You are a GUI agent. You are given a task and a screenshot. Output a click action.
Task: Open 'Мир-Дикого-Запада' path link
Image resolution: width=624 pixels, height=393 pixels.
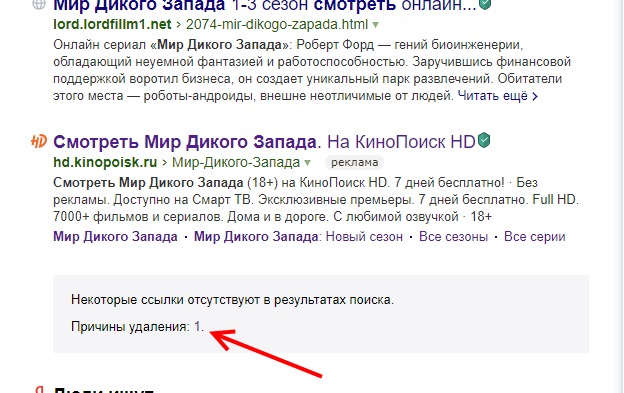click(x=236, y=162)
